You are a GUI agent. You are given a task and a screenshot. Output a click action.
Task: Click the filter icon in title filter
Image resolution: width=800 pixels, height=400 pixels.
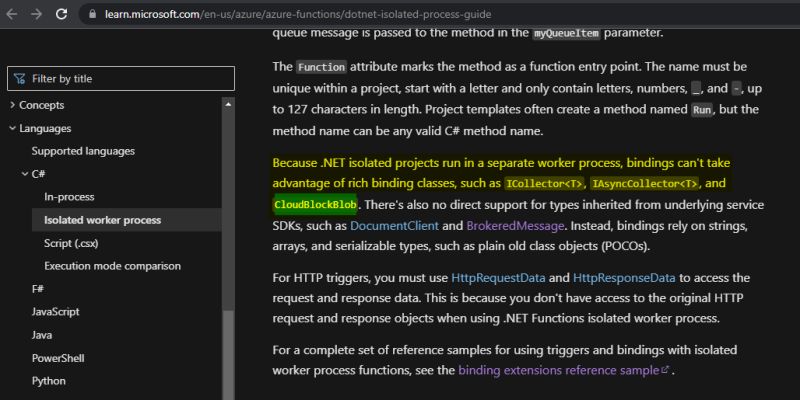coord(19,79)
